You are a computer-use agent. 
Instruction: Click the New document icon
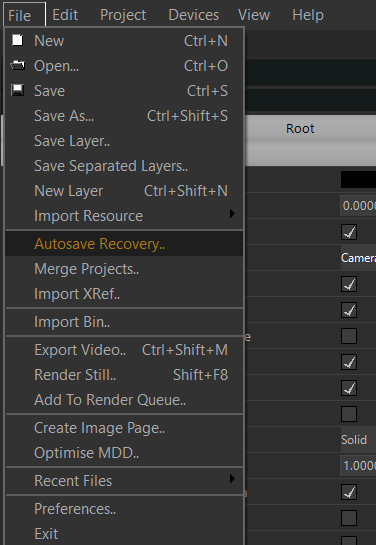pyautogui.click(x=17, y=40)
